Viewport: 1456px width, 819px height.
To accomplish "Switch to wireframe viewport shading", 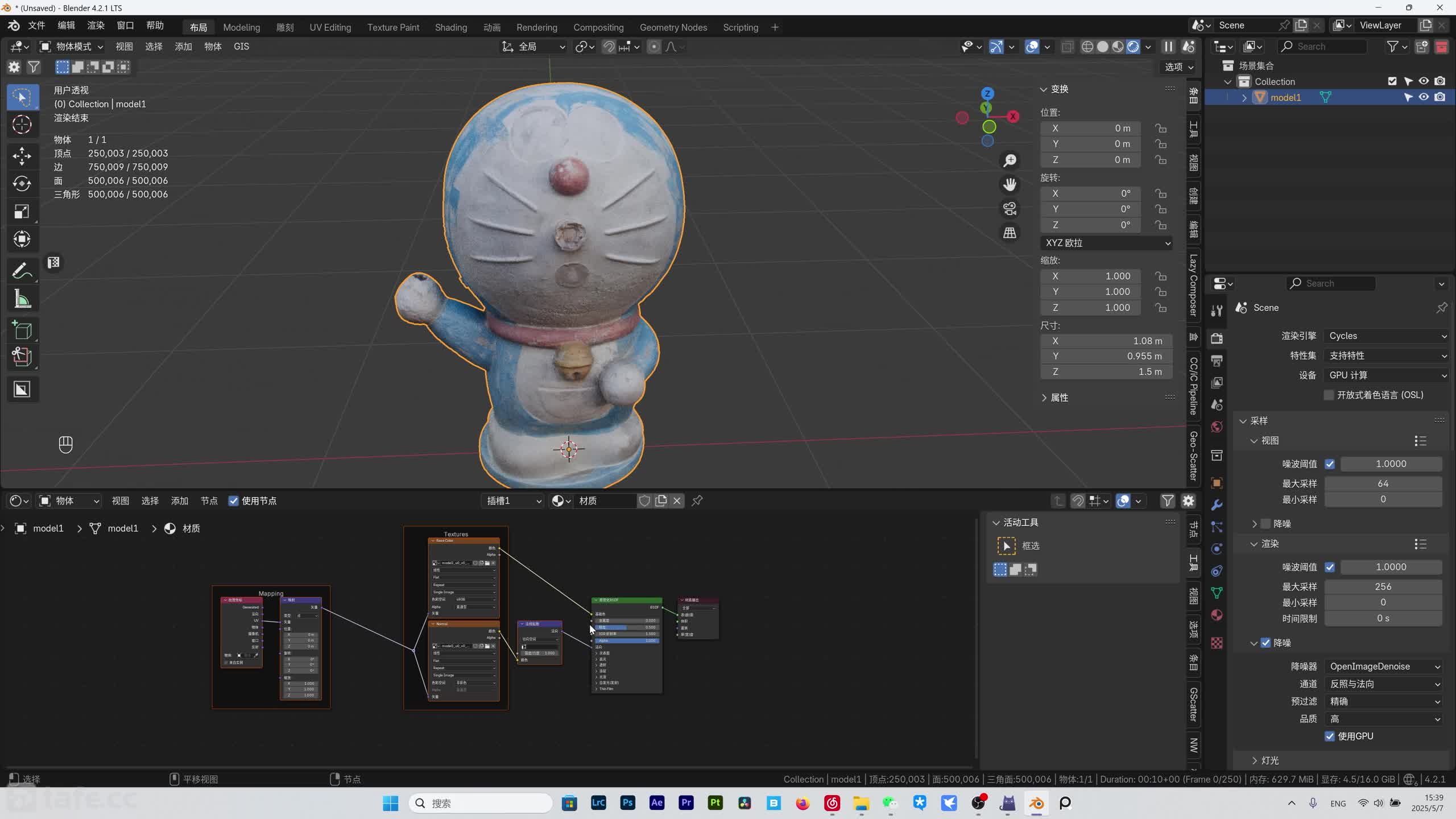I will click(x=1087, y=47).
